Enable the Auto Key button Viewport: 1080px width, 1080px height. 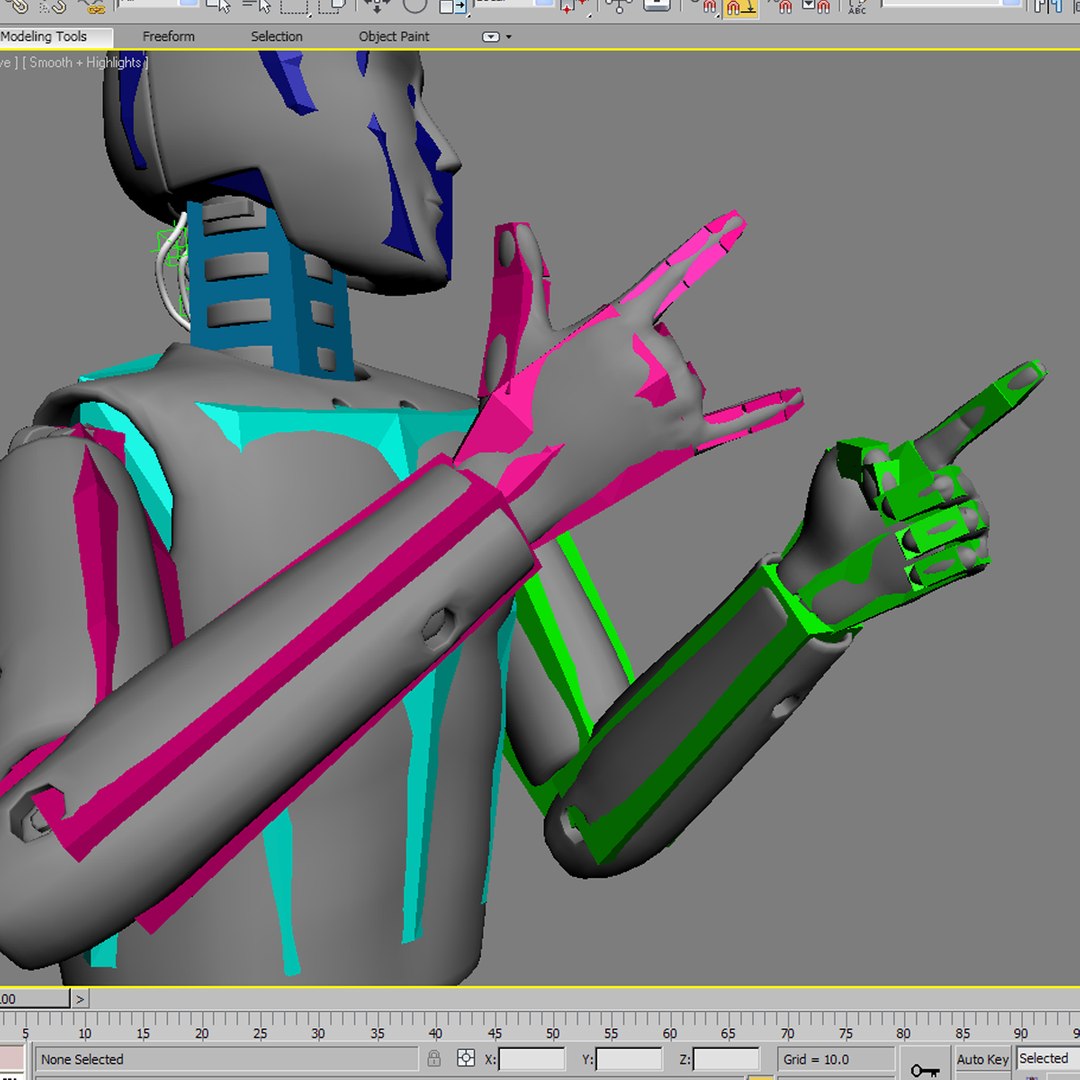coord(982,1059)
